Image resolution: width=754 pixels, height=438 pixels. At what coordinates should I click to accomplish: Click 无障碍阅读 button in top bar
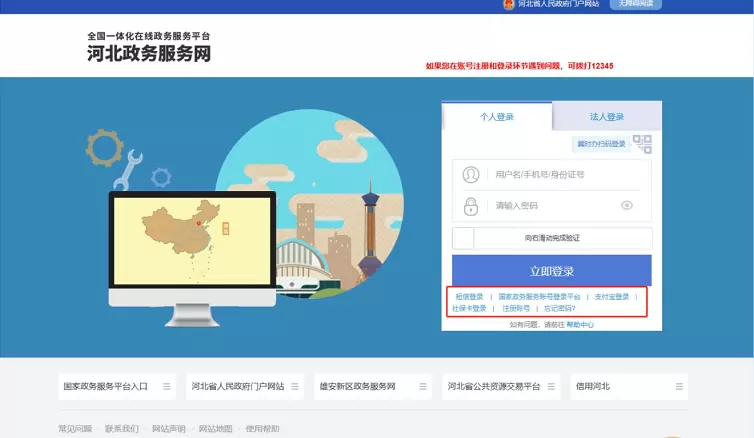tap(636, 4)
